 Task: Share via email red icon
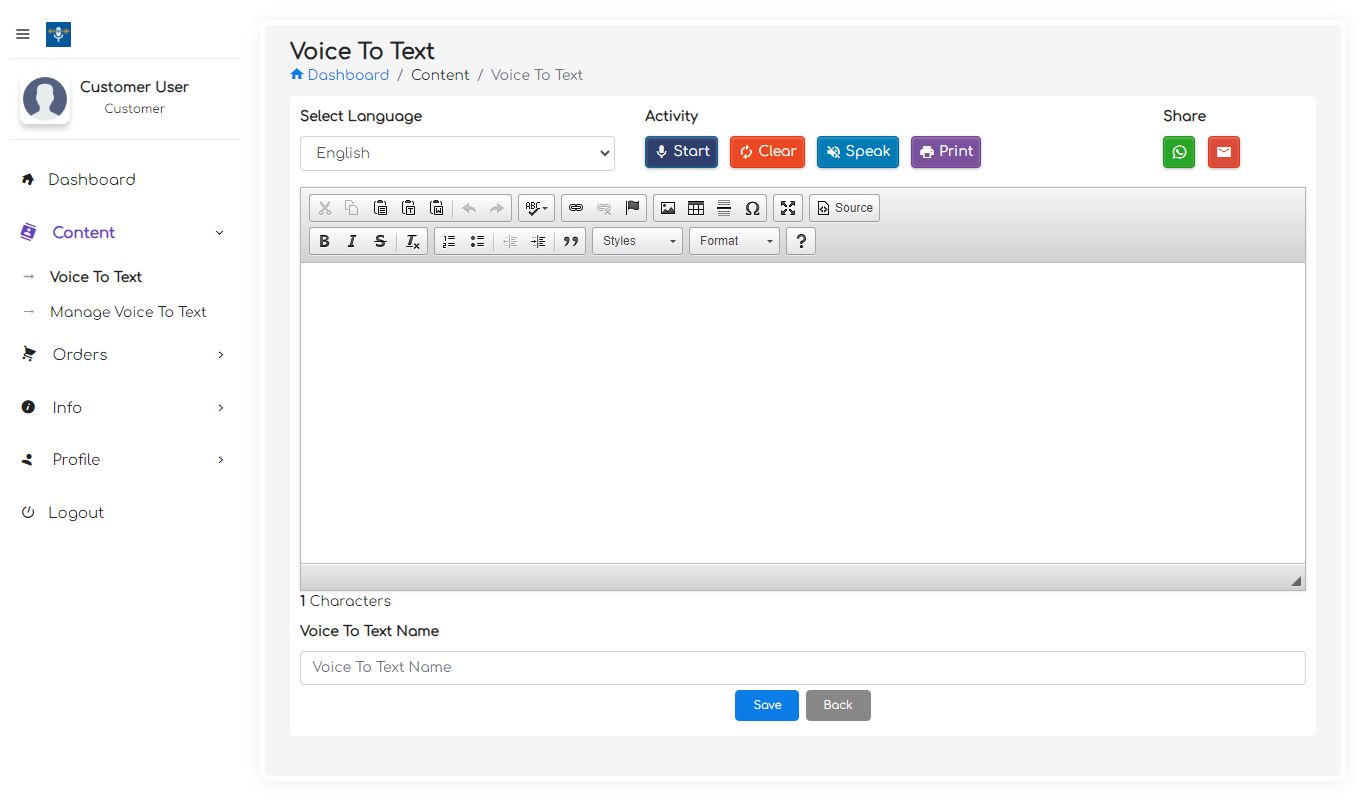coord(1224,152)
